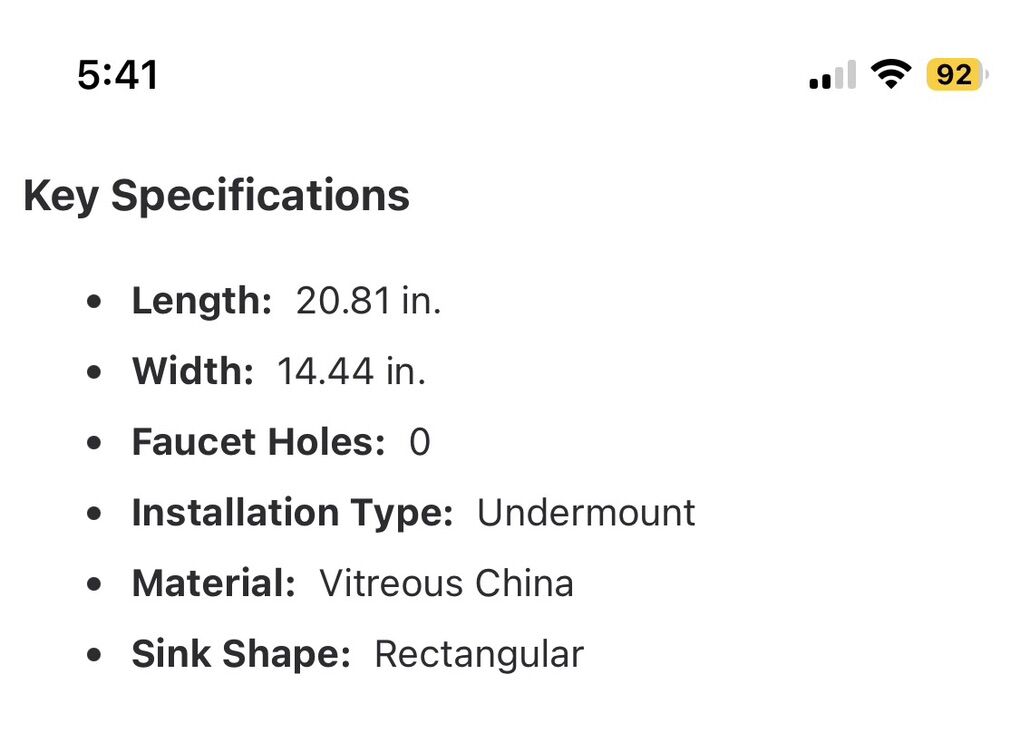Click the Length label
Image resolution: width=1020 pixels, height=732 pixels.
point(201,301)
